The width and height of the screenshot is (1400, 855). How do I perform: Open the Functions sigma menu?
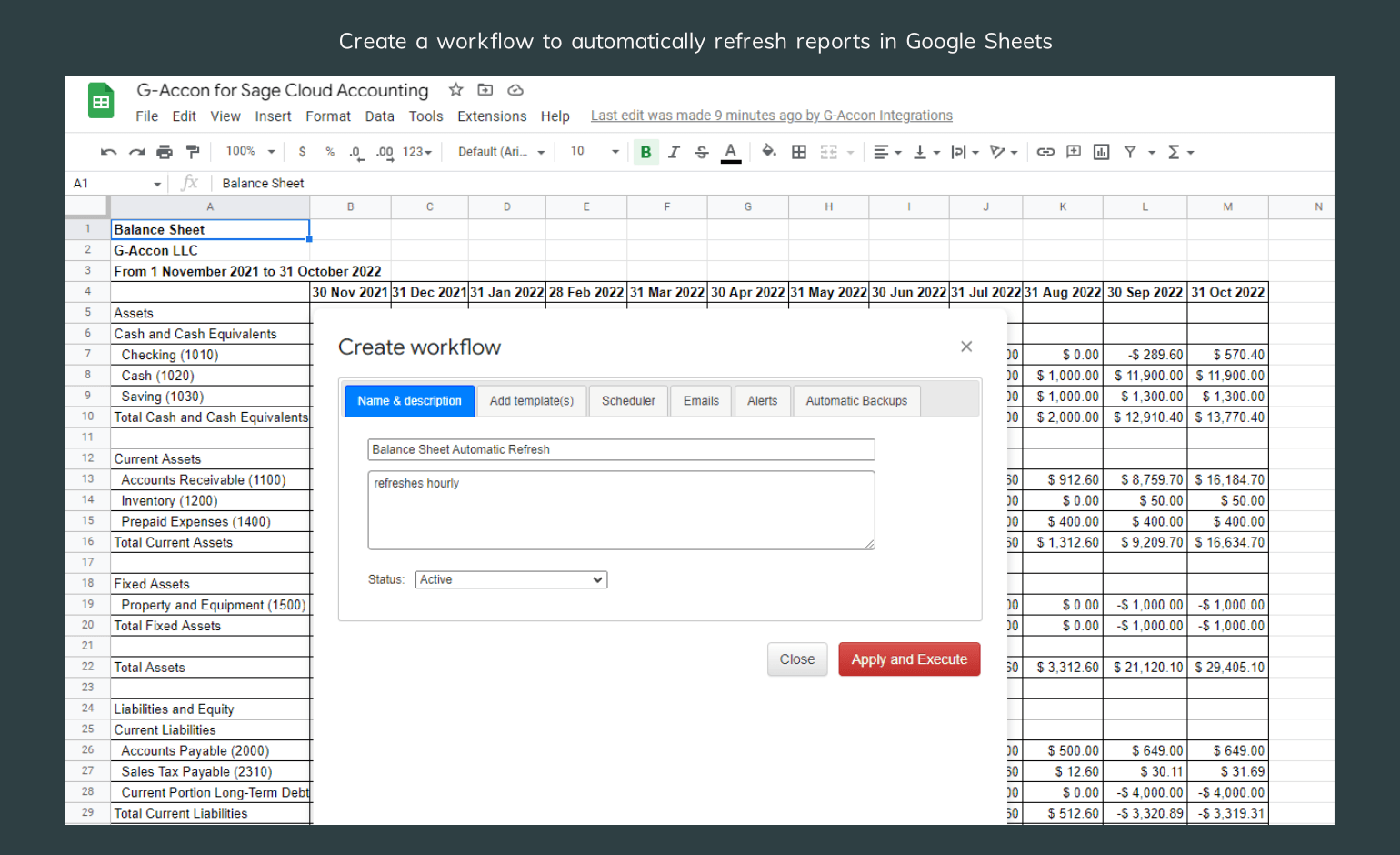pos(1180,152)
